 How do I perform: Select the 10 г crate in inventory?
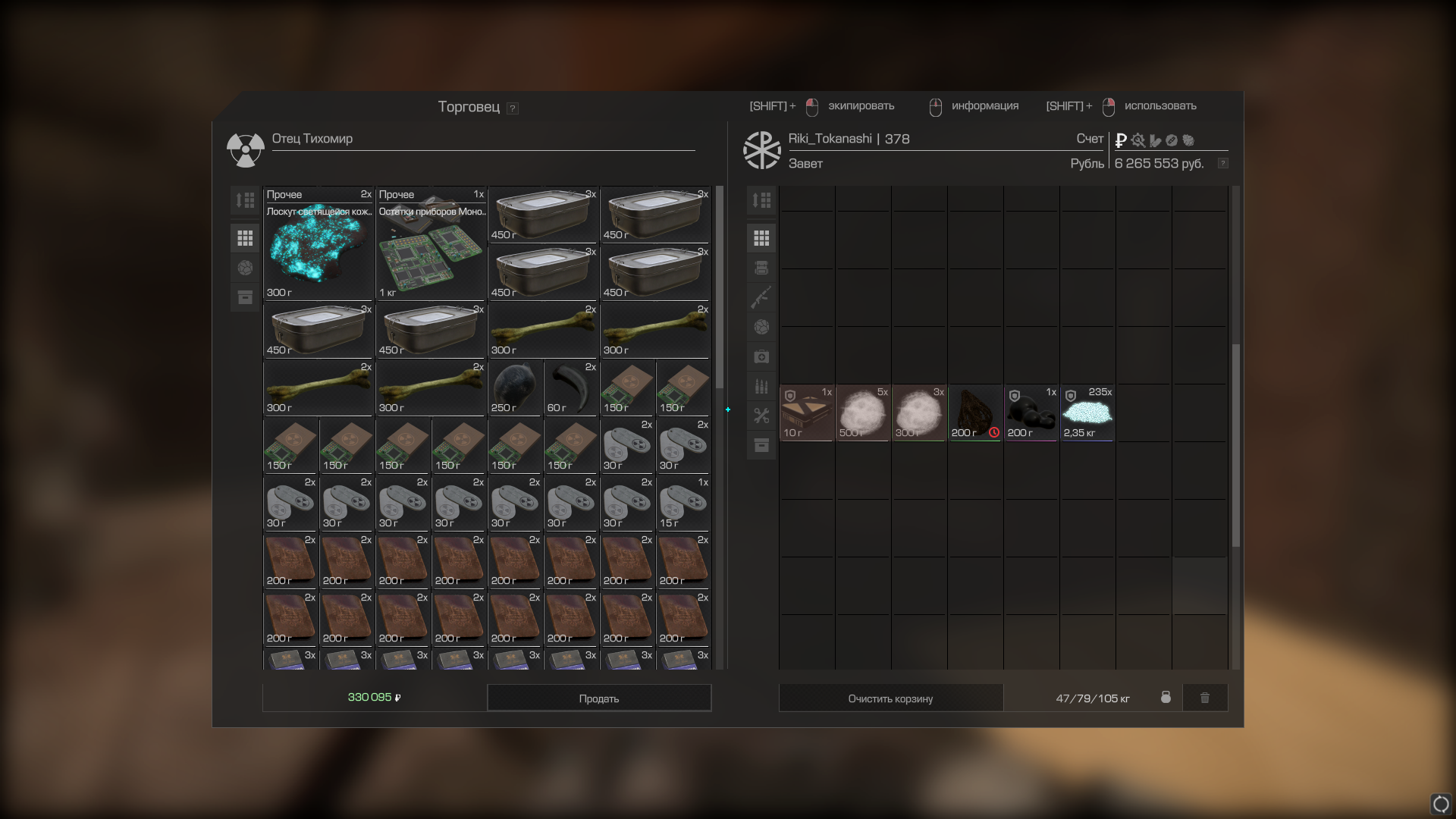pos(807,413)
